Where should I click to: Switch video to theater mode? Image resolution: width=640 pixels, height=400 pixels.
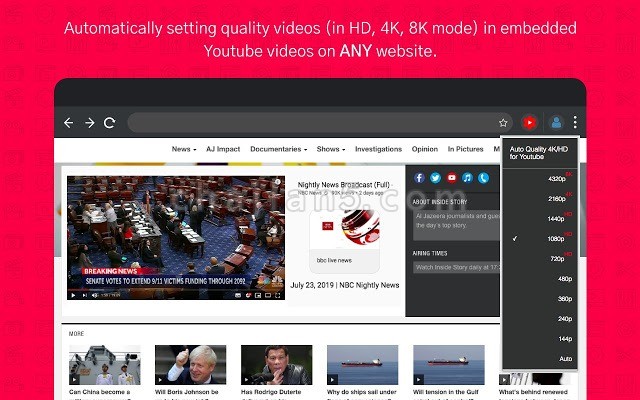click(268, 295)
